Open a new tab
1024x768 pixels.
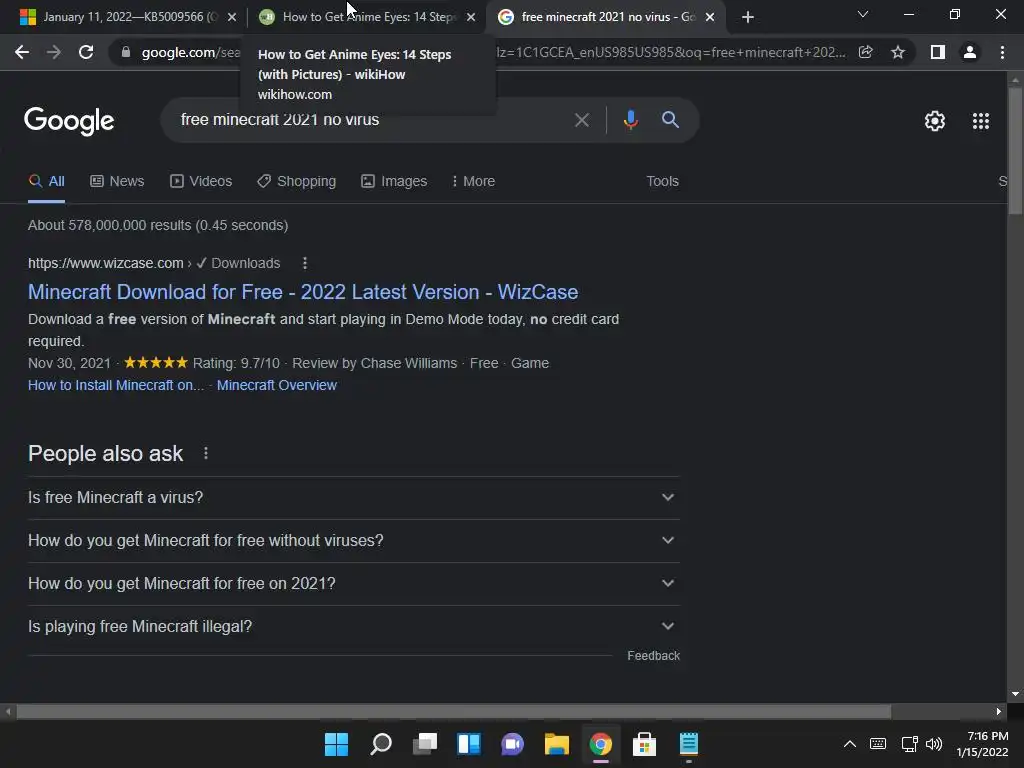748,17
